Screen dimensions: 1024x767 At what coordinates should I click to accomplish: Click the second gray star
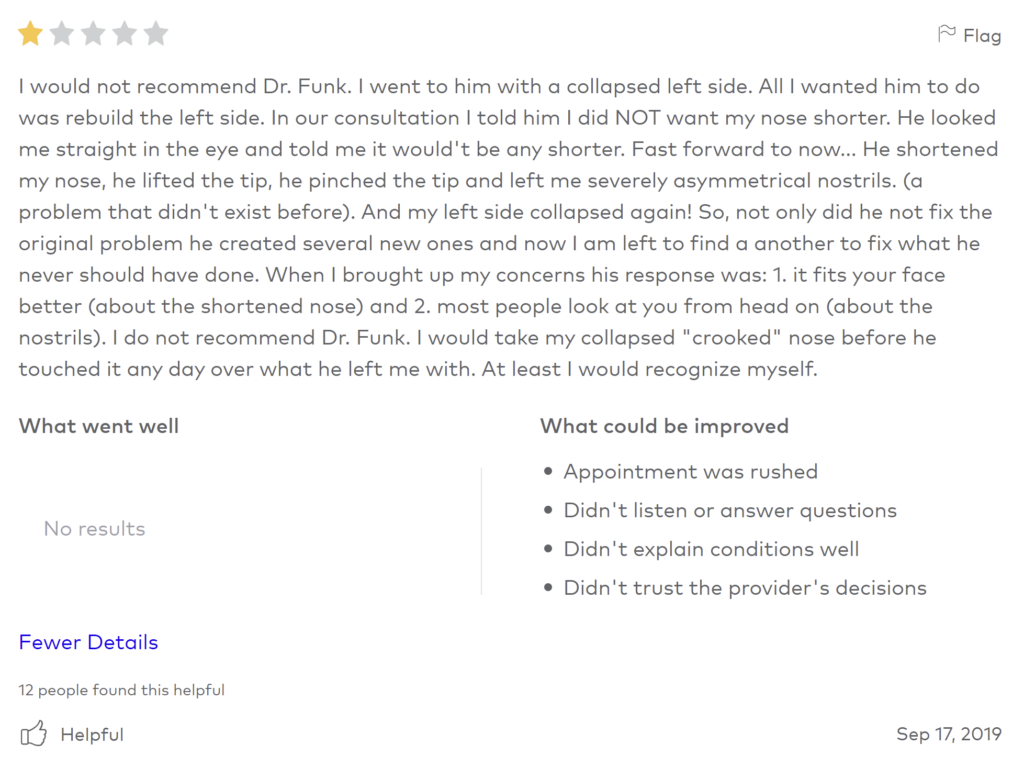(62, 33)
